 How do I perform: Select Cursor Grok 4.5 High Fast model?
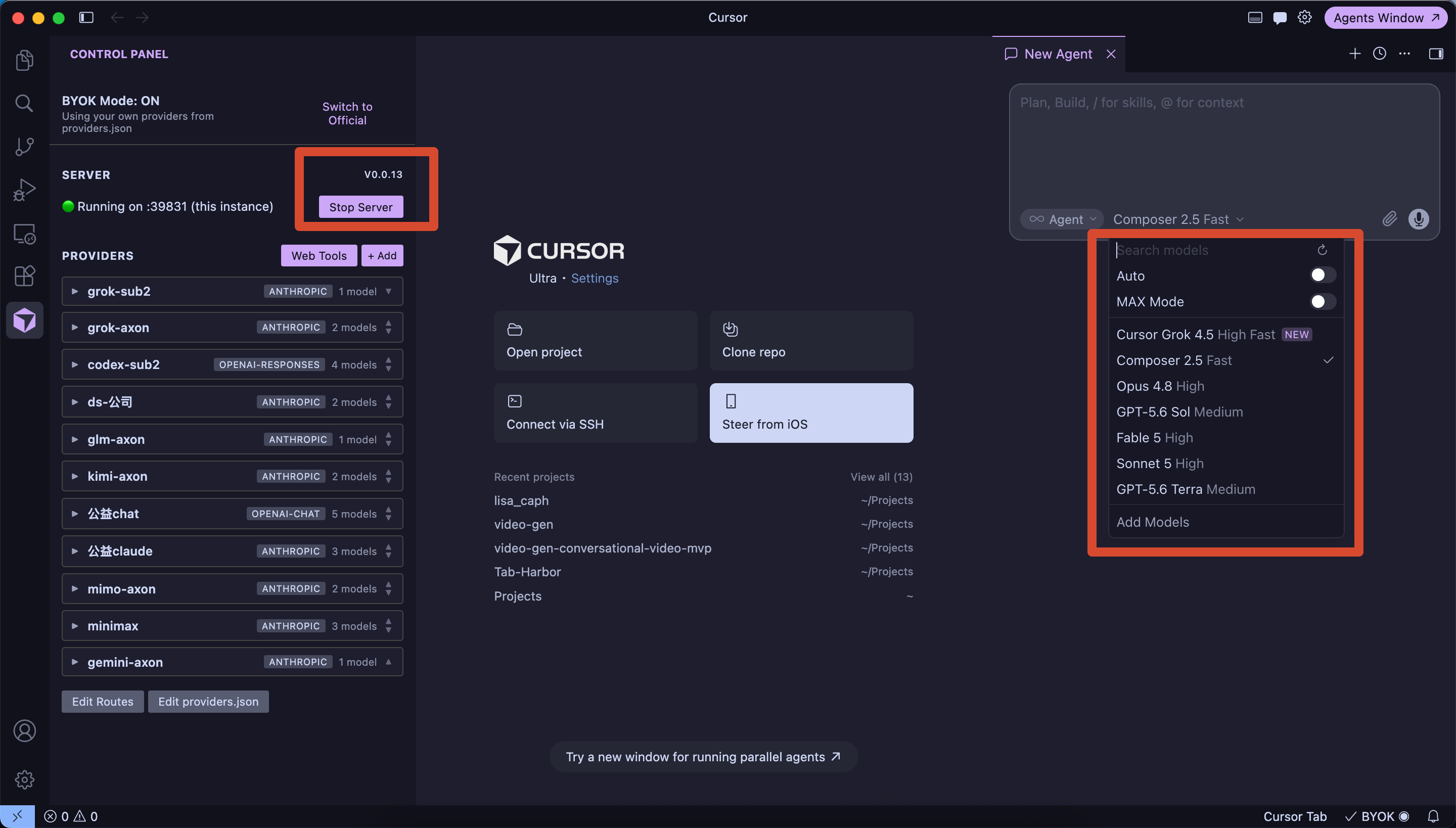click(1225, 335)
